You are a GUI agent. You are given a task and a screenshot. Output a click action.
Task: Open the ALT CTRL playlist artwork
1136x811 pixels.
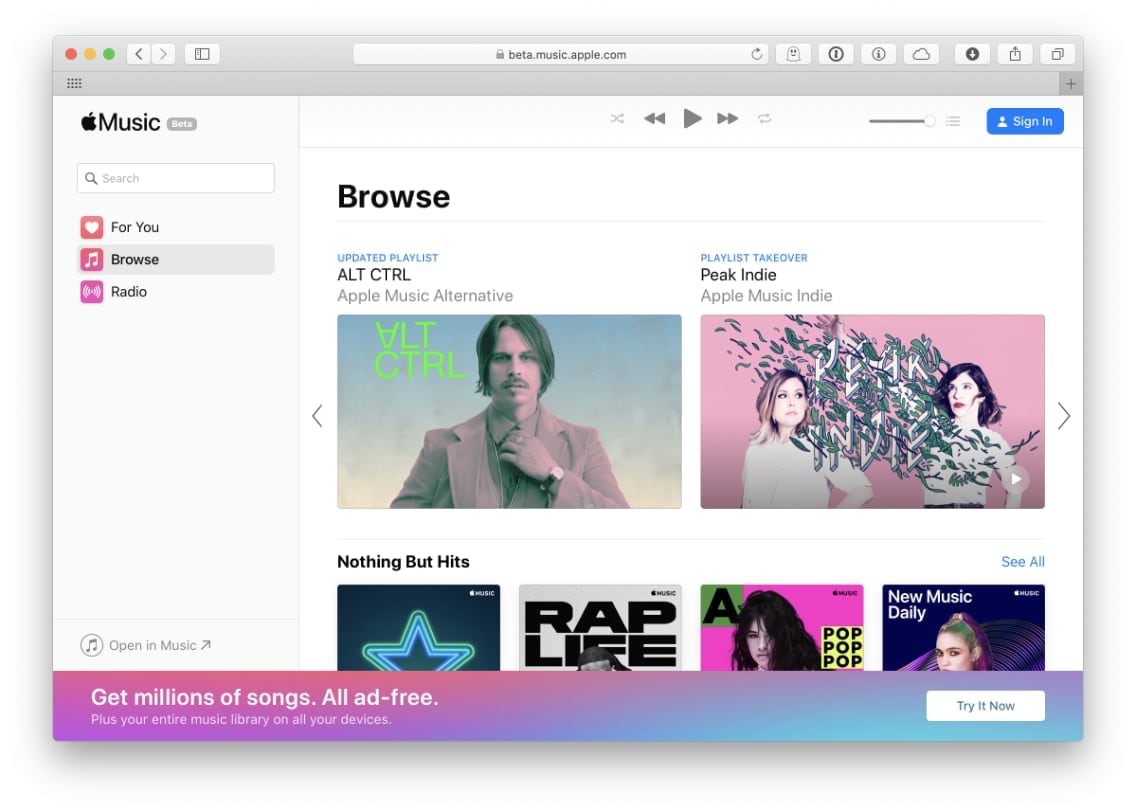pyautogui.click(x=509, y=412)
